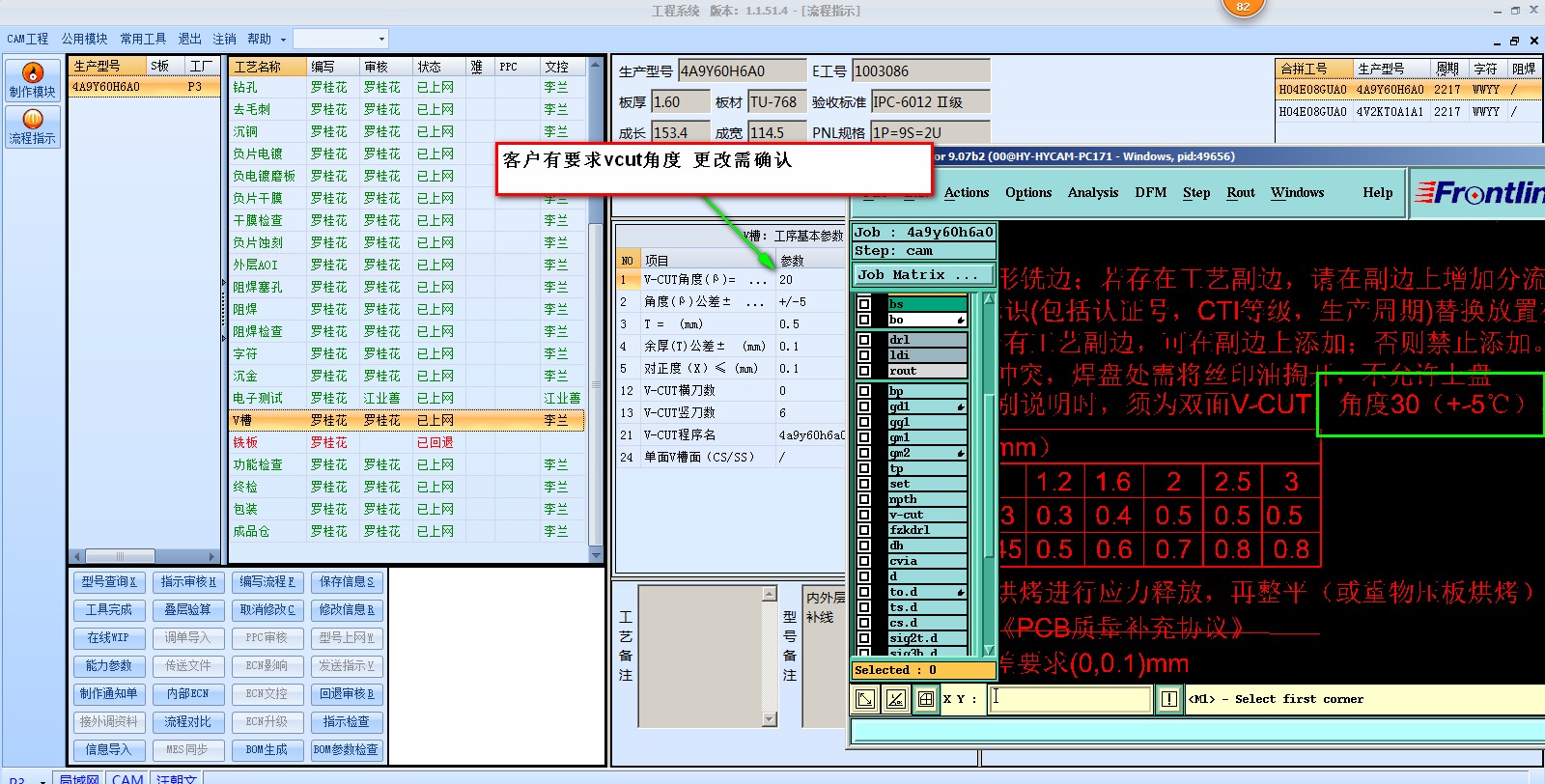Open the Analysis menu in Genesis window

[1093, 193]
